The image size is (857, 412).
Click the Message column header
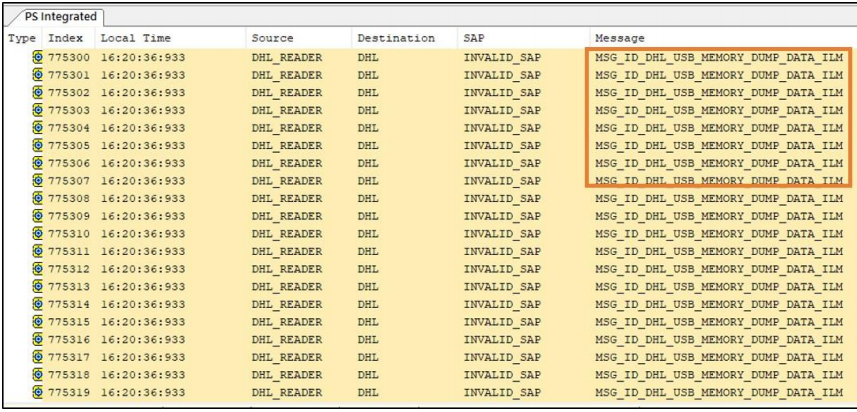[x=620, y=38]
